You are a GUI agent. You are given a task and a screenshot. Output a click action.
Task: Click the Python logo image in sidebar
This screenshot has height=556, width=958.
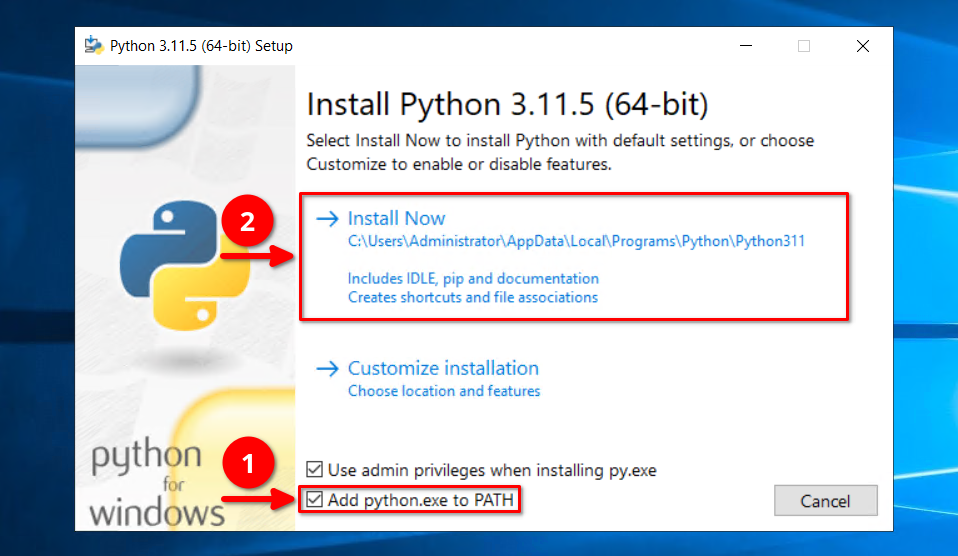pyautogui.click(x=185, y=265)
